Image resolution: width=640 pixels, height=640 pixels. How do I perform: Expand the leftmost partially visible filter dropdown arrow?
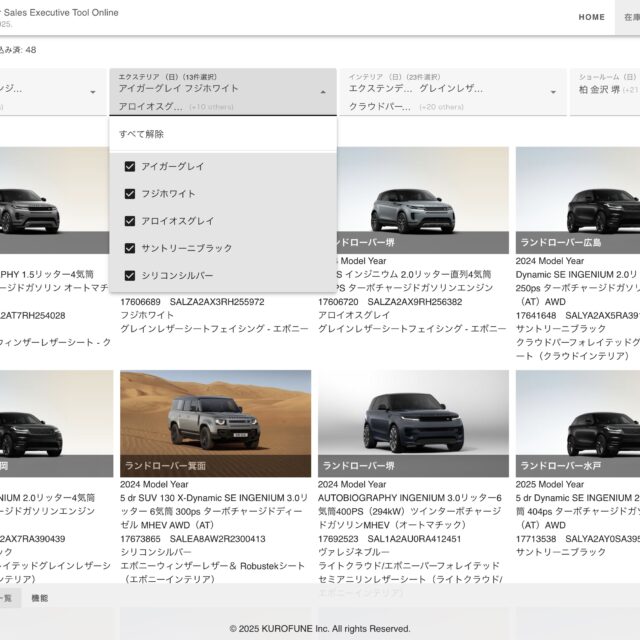(x=93, y=92)
